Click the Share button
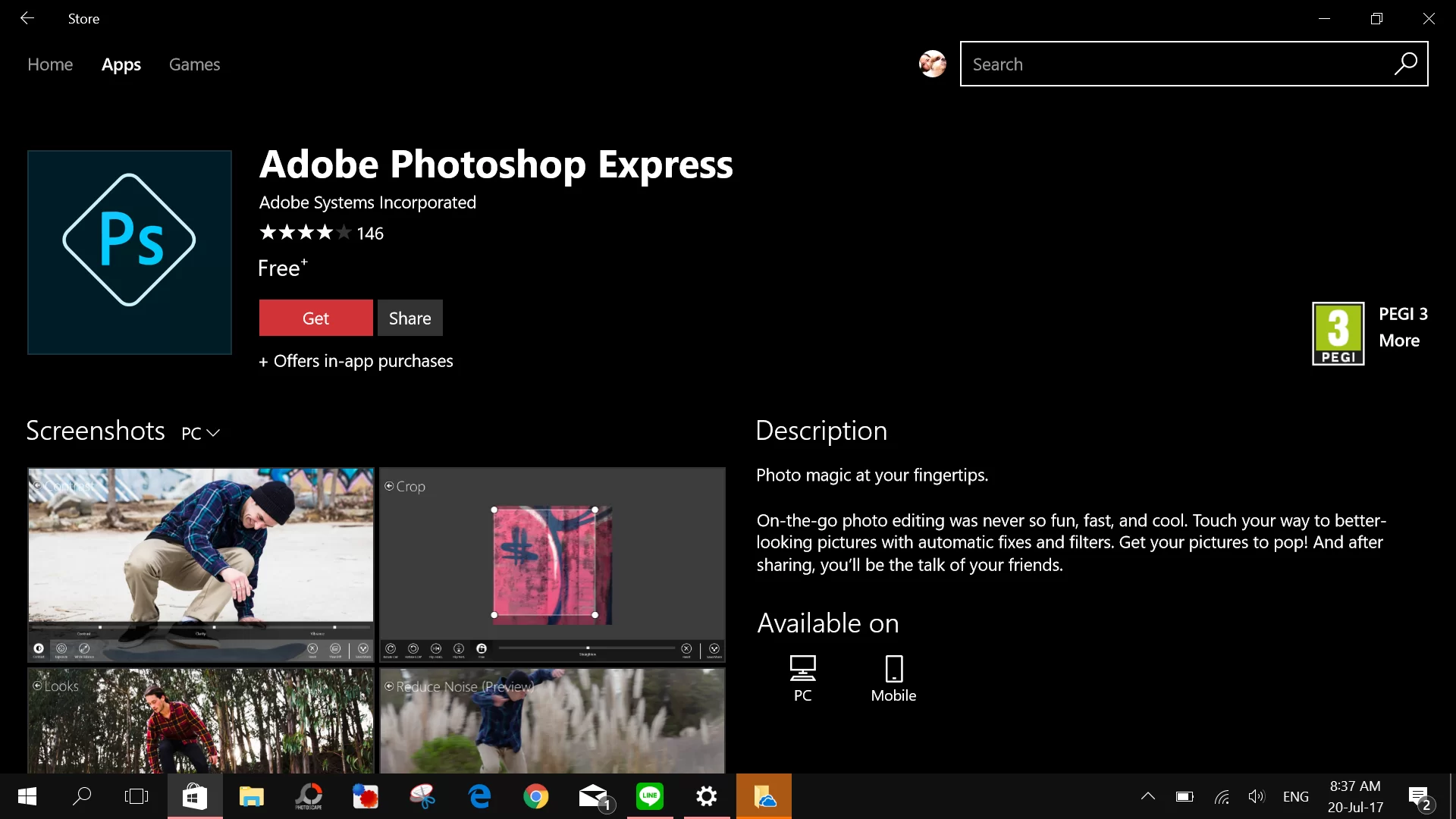Image resolution: width=1456 pixels, height=819 pixels. tap(410, 318)
